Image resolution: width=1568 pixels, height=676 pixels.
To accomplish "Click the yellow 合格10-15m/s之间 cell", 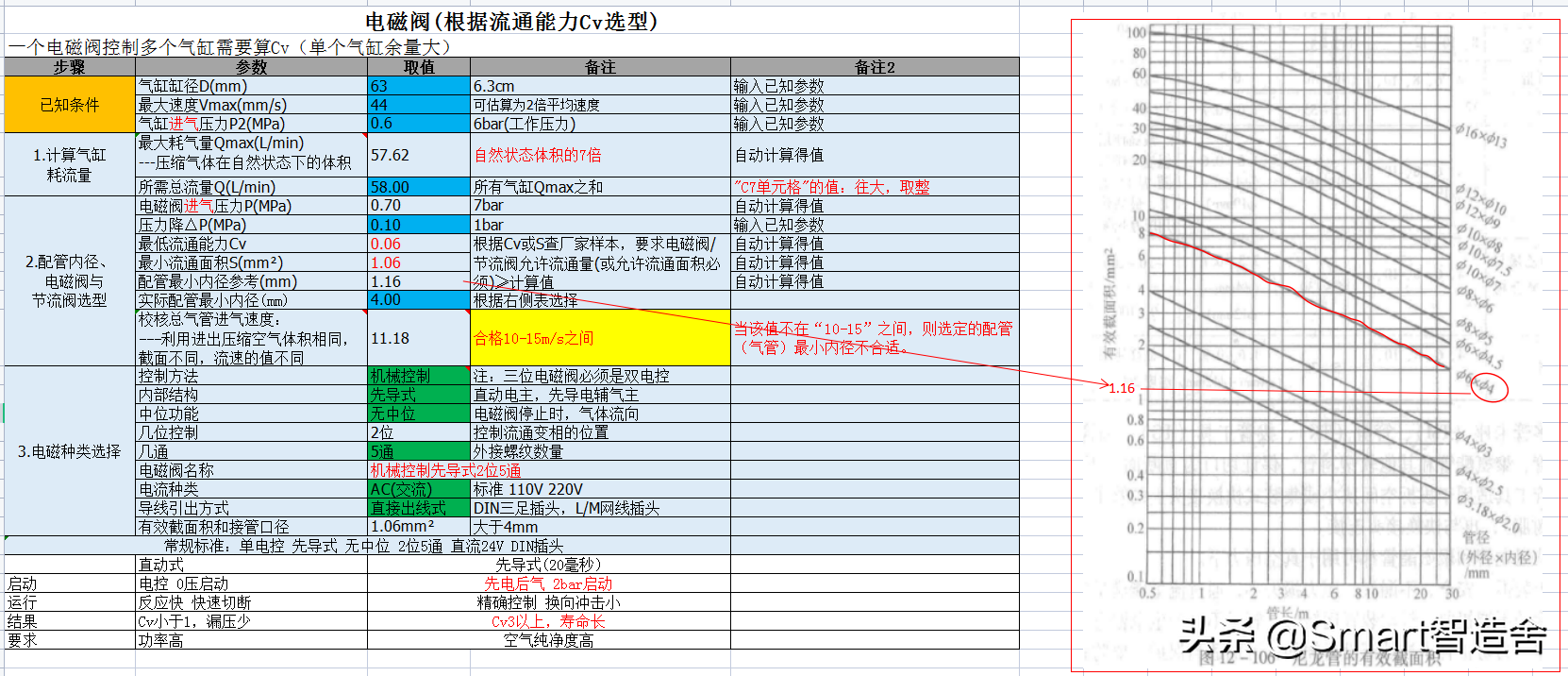I will tap(600, 338).
